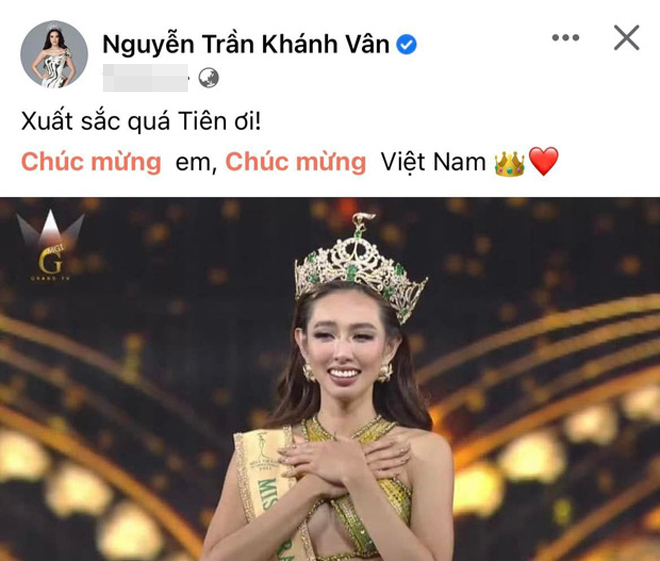Screen dimensions: 660x561
Task: Click the crown emoji in the caption
Action: click(509, 163)
